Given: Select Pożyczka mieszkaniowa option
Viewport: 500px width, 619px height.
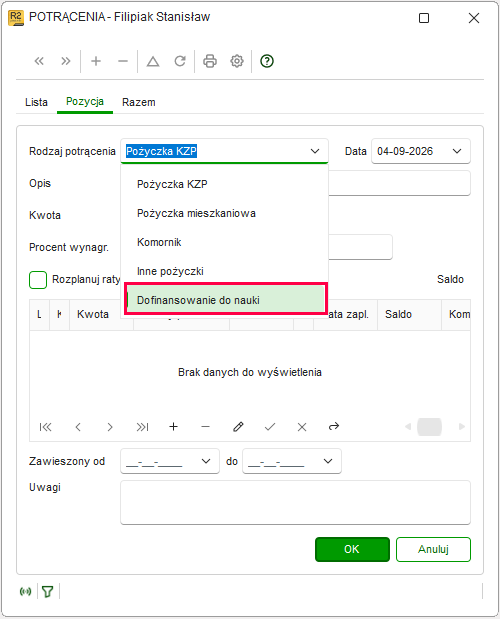Looking at the screenshot, I should (x=225, y=214).
